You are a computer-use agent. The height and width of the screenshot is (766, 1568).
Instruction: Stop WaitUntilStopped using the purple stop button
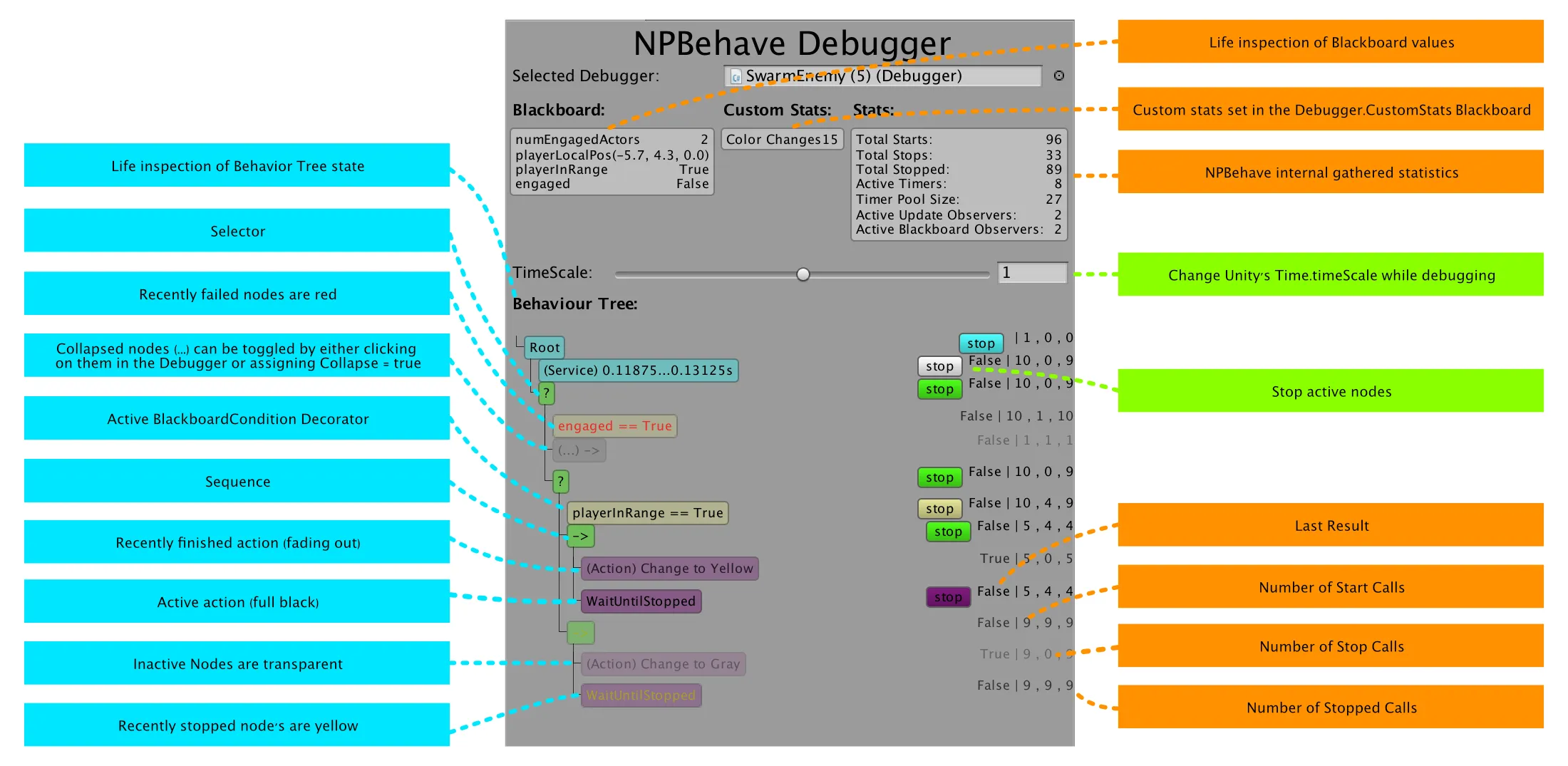click(x=949, y=597)
